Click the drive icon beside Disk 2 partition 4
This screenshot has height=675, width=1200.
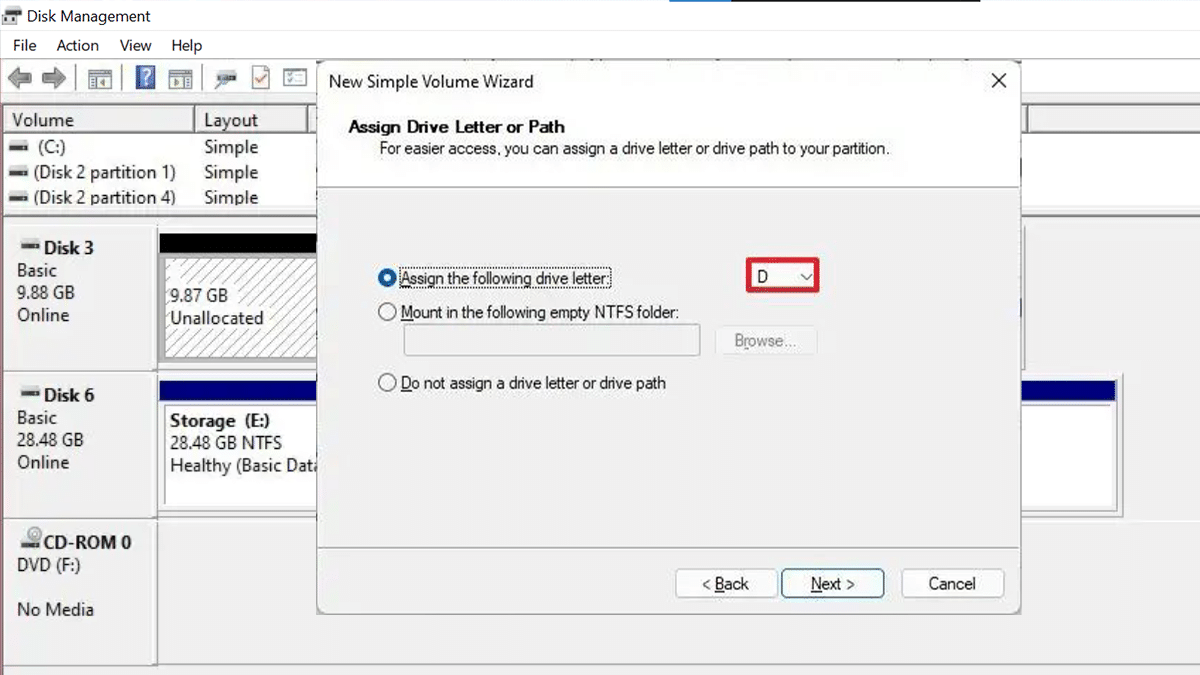[x=19, y=198]
